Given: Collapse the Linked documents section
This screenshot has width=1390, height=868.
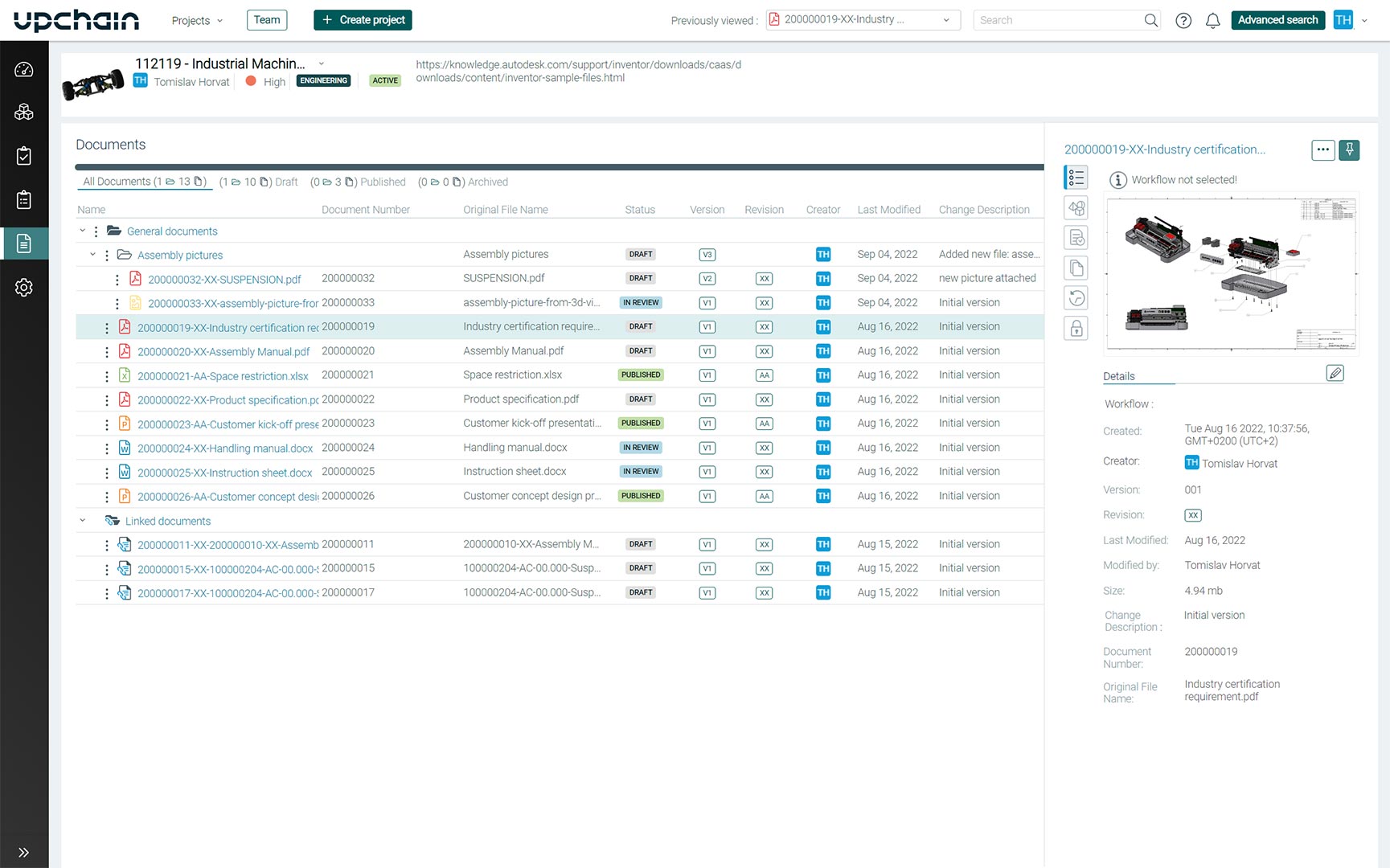Looking at the screenshot, I should (82, 521).
